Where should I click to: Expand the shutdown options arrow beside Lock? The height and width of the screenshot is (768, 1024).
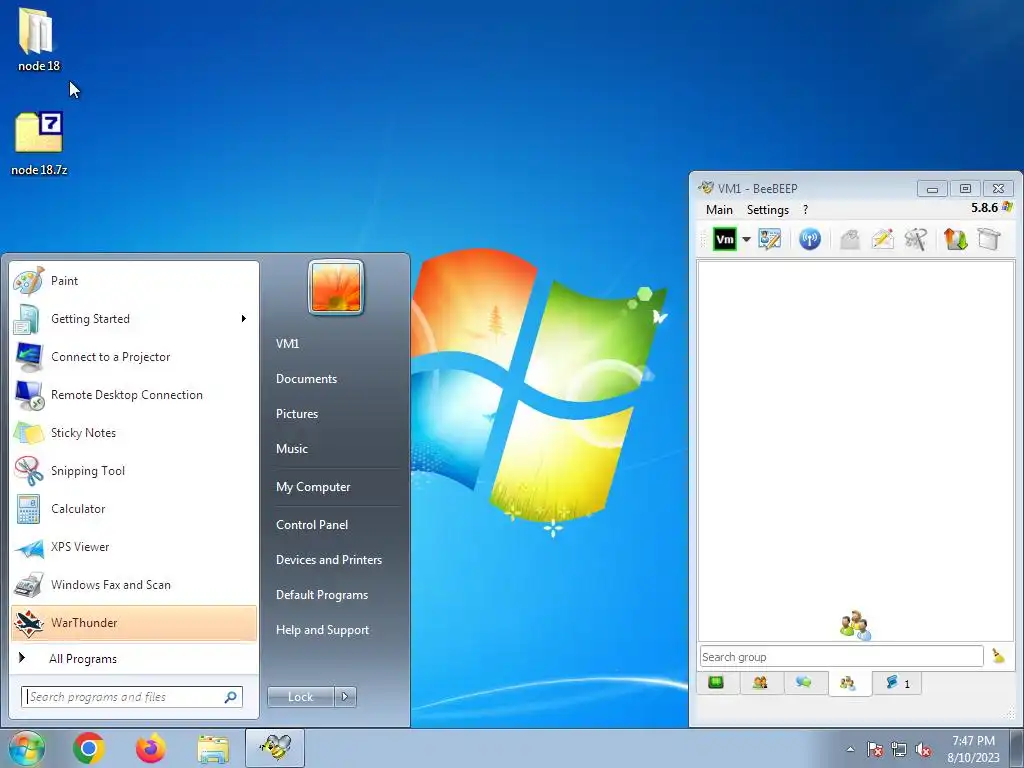pos(345,697)
